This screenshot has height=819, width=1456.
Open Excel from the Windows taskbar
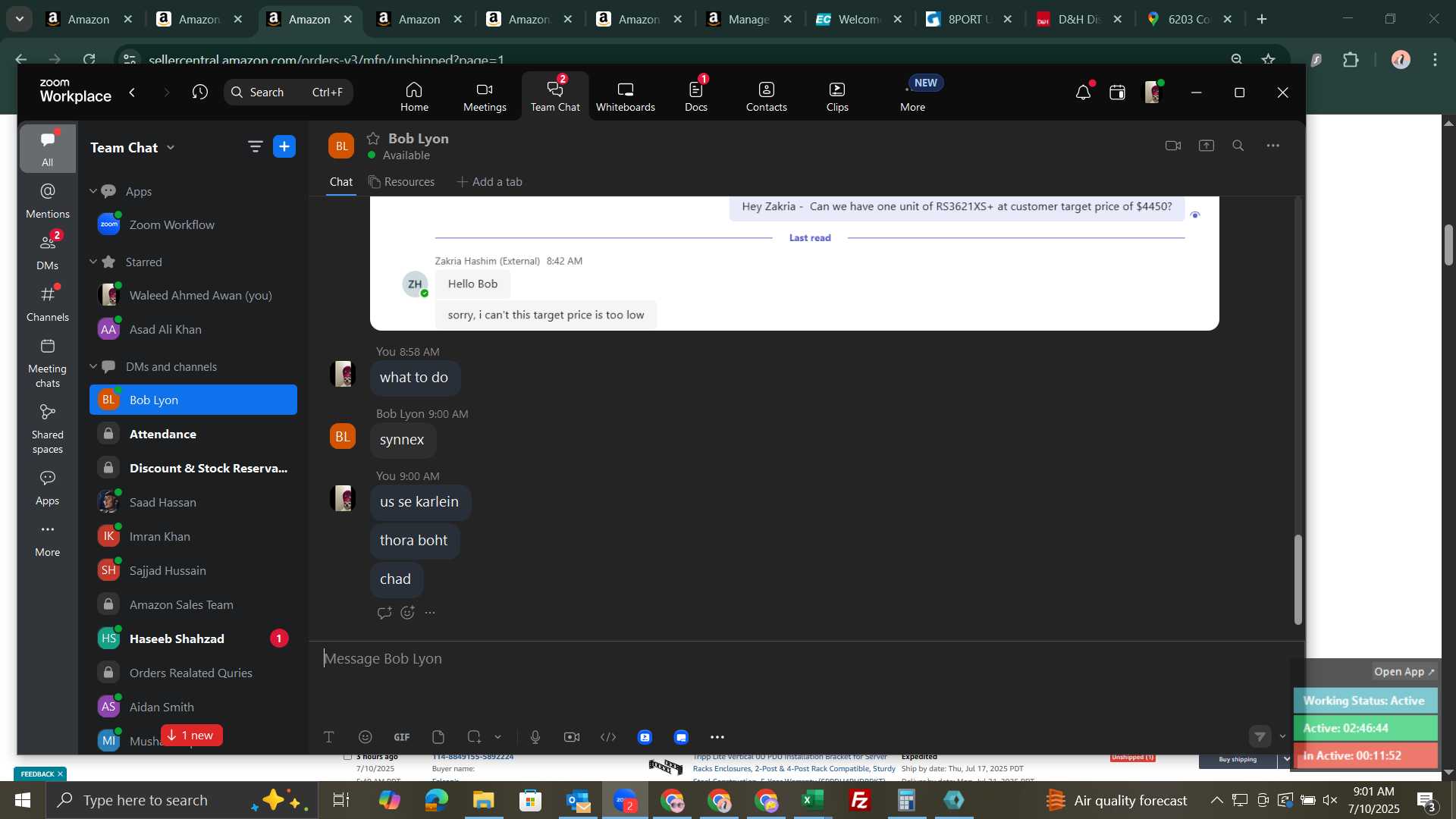tap(813, 800)
